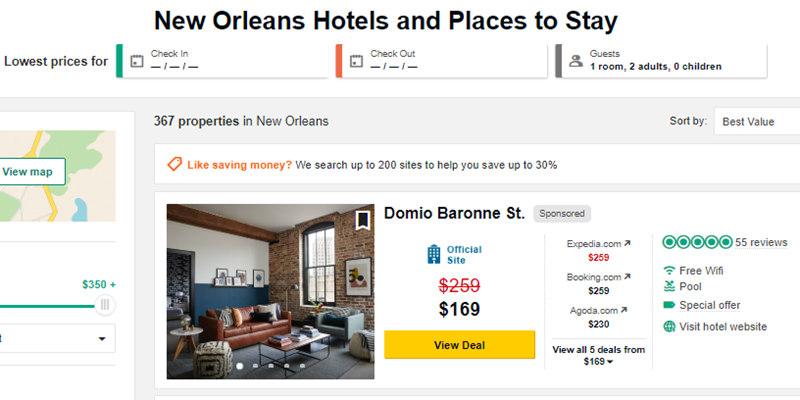Image resolution: width=800 pixels, height=400 pixels.
Task: Click the Check Out calendar icon
Action: tap(354, 60)
